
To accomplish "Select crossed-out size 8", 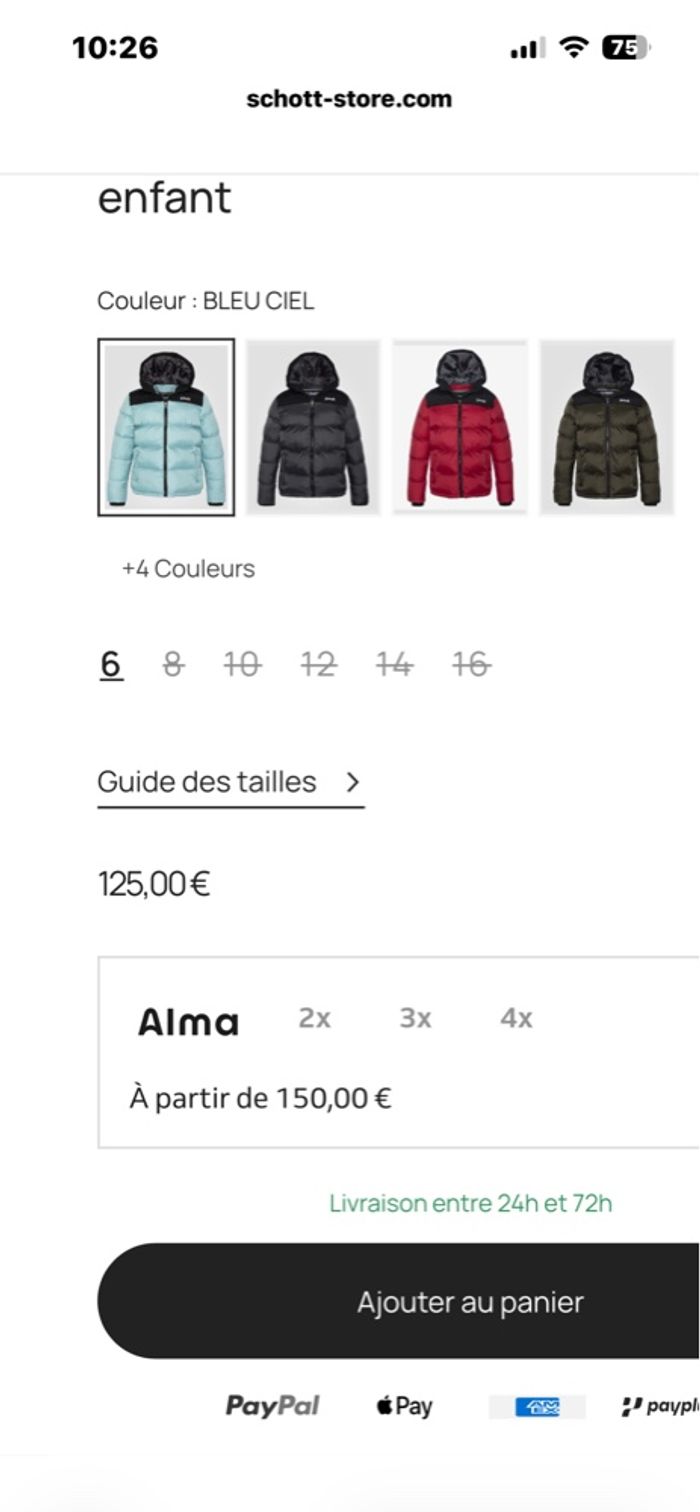I will pyautogui.click(x=173, y=664).
